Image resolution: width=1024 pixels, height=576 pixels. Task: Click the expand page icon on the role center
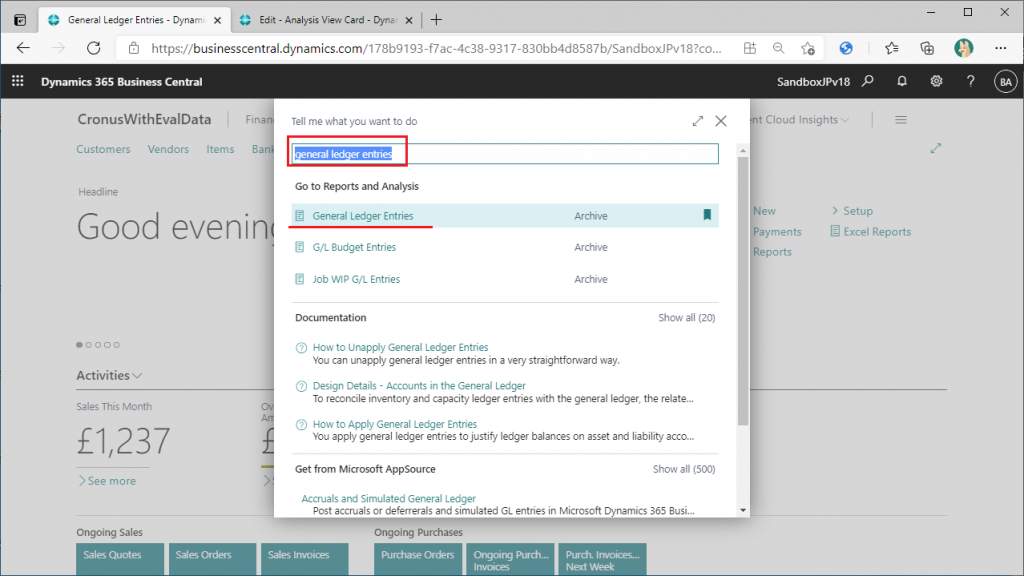[x=936, y=148]
